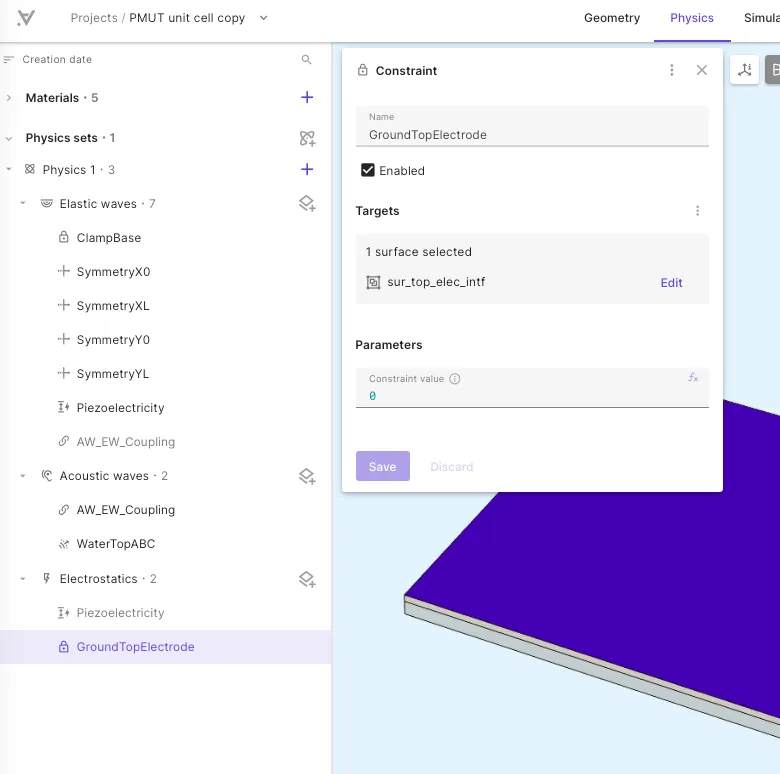Select the ClampBase constraint

(109, 238)
